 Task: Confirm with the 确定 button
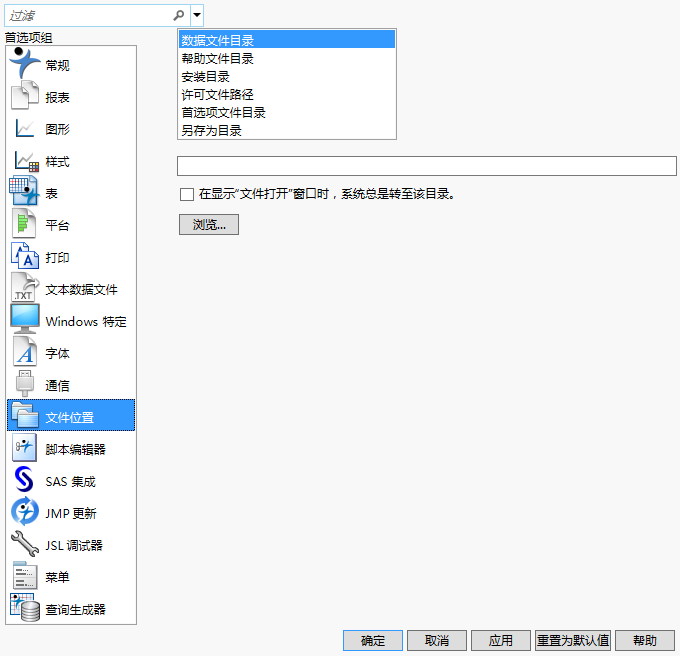click(373, 640)
